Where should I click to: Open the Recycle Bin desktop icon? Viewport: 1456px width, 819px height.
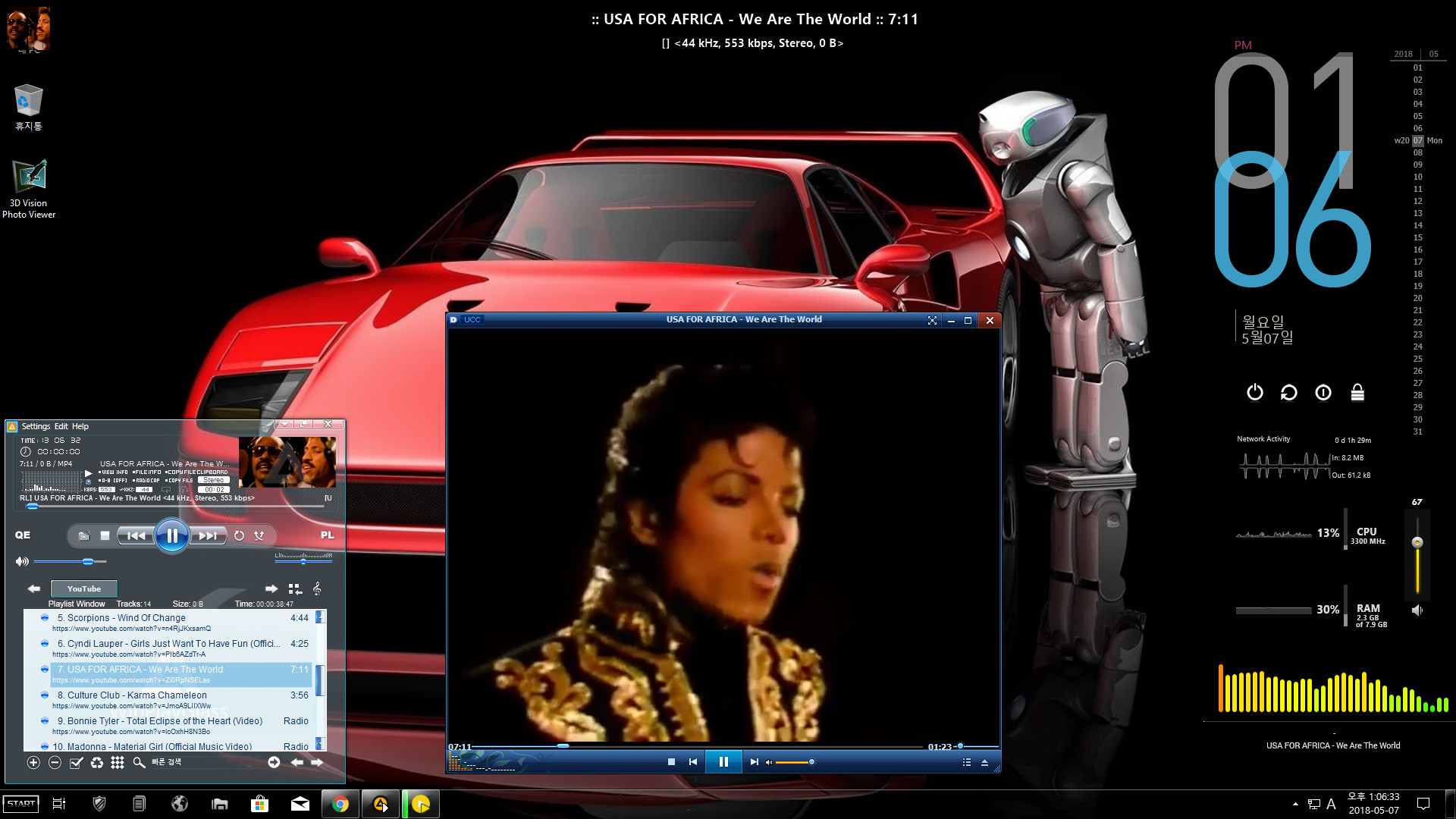coord(28,107)
